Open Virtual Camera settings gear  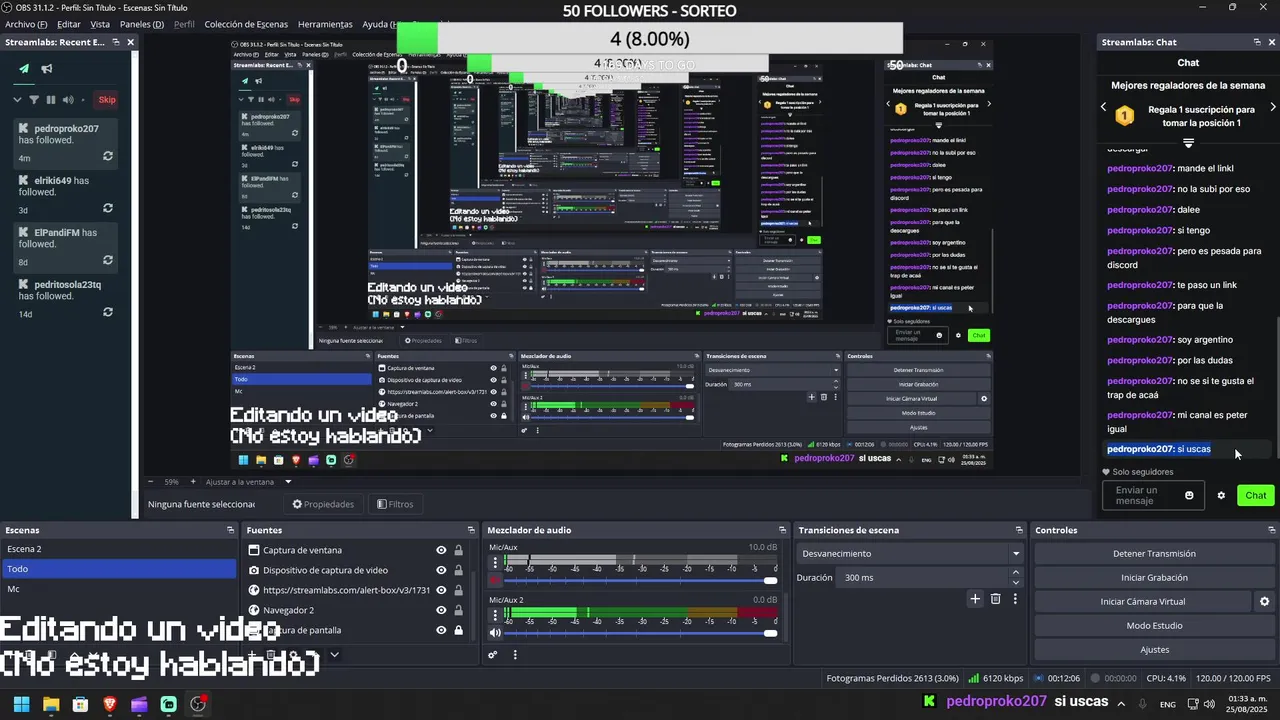[1264, 601]
